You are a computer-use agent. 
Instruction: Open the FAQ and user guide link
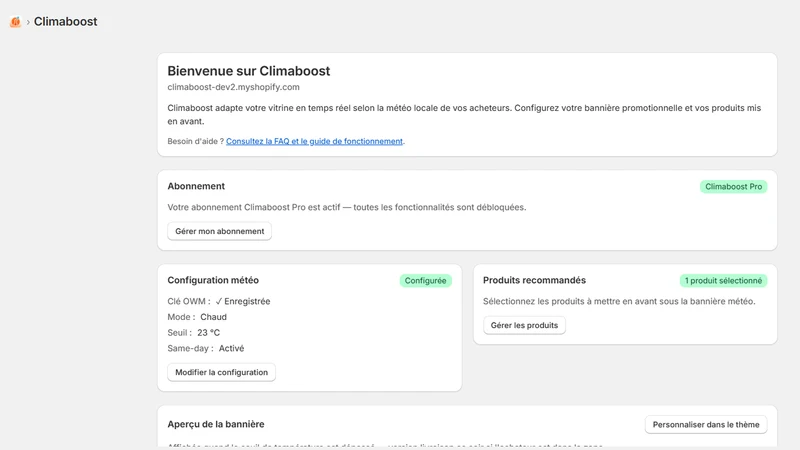(x=314, y=141)
